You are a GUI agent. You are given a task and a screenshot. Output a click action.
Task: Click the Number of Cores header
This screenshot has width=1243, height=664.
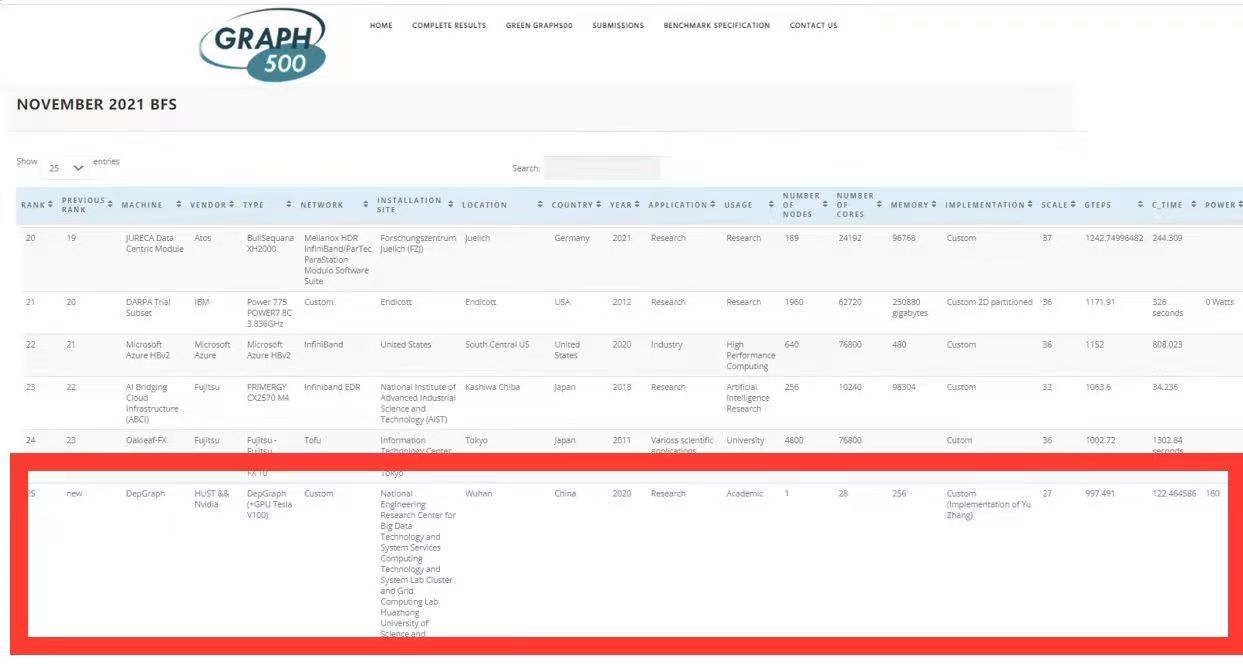pos(855,205)
